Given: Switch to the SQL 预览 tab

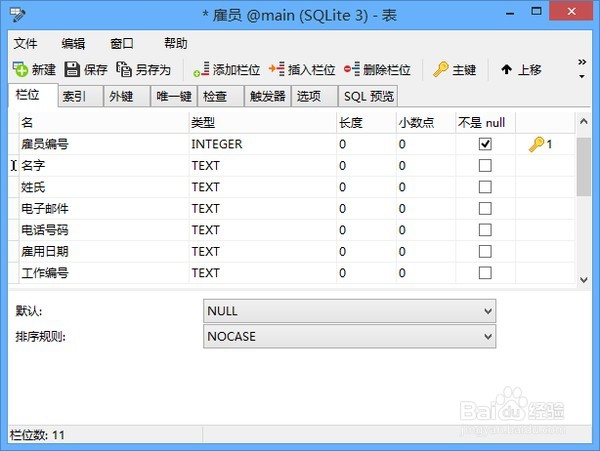Looking at the screenshot, I should tap(368, 96).
